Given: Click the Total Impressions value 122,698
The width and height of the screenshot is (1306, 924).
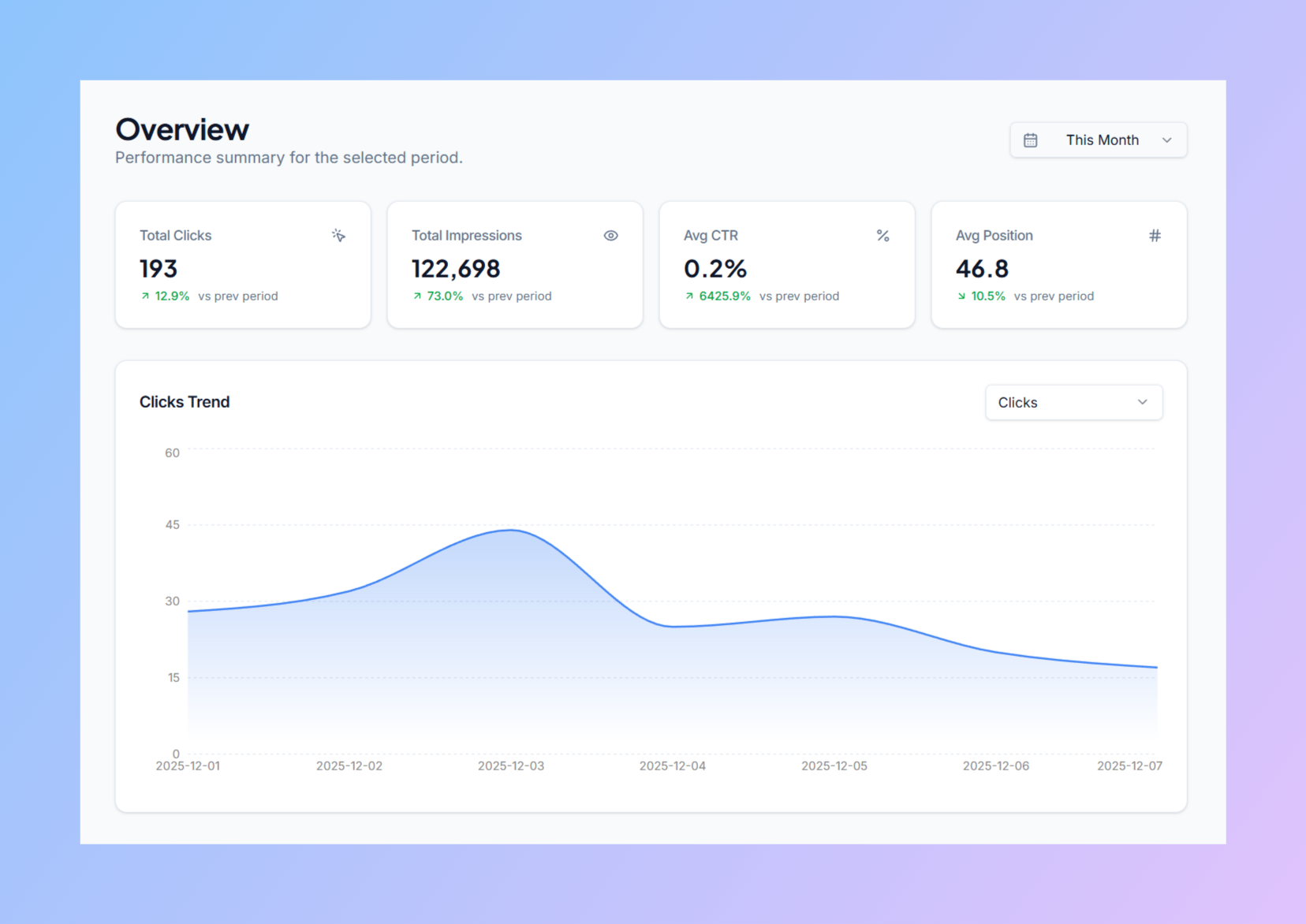Looking at the screenshot, I should coord(456,269).
